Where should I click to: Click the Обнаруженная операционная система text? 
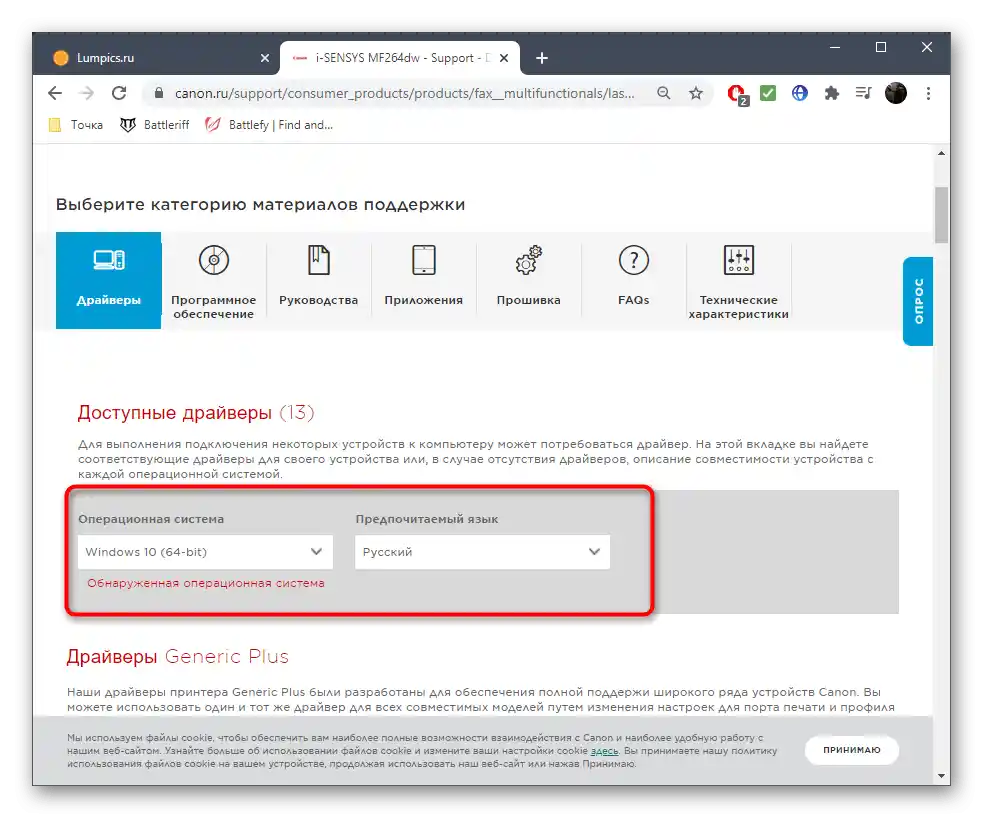pos(206,583)
